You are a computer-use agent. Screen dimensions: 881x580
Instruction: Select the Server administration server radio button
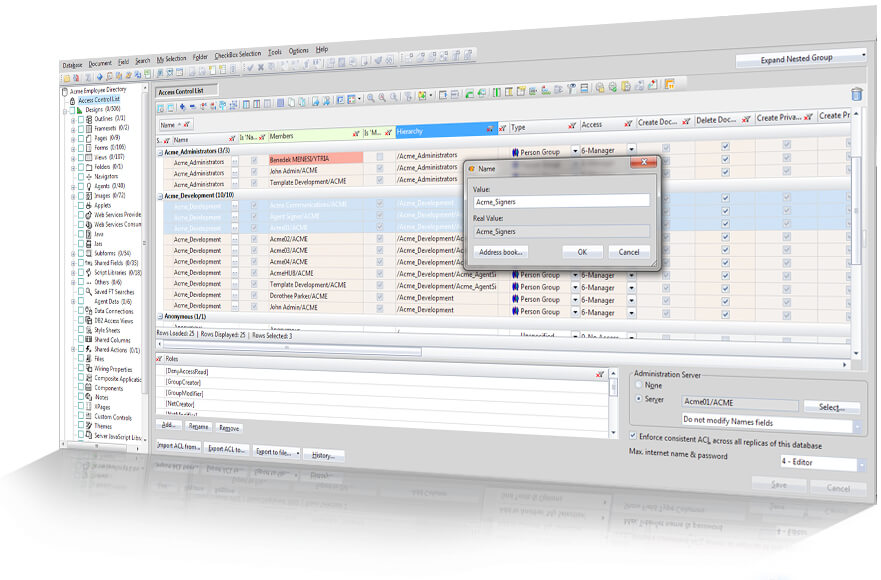pyautogui.click(x=639, y=398)
